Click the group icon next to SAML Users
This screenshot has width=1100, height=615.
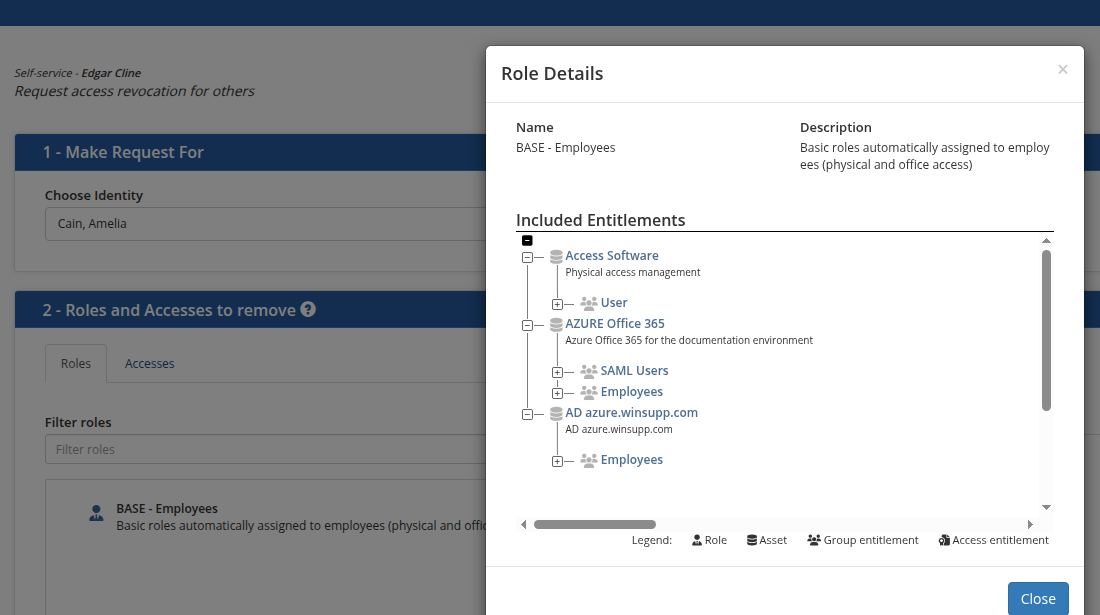pyautogui.click(x=589, y=371)
